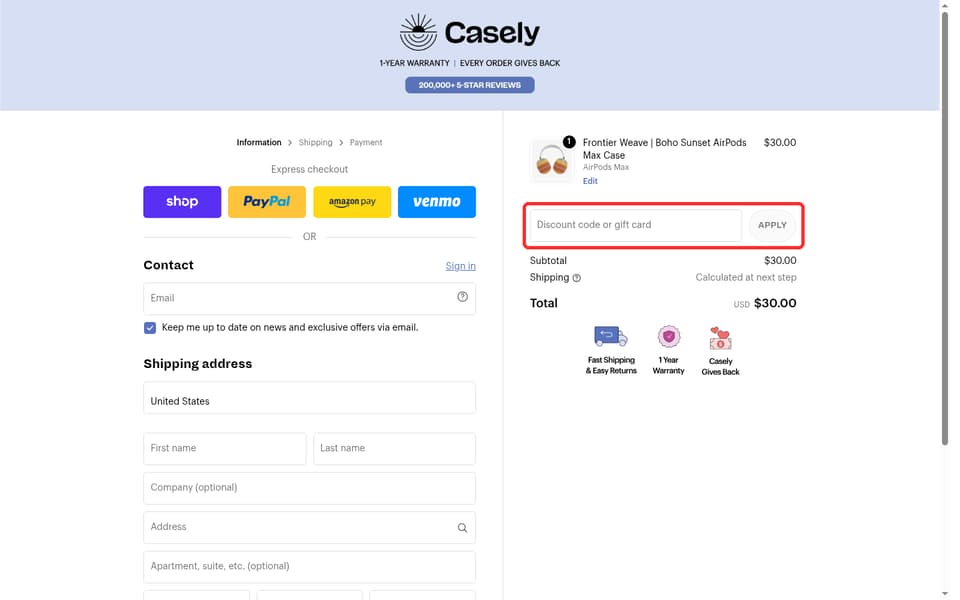Viewport: 960px width, 600px height.
Task: Click the item quantity badge showing 1
Action: (x=569, y=142)
